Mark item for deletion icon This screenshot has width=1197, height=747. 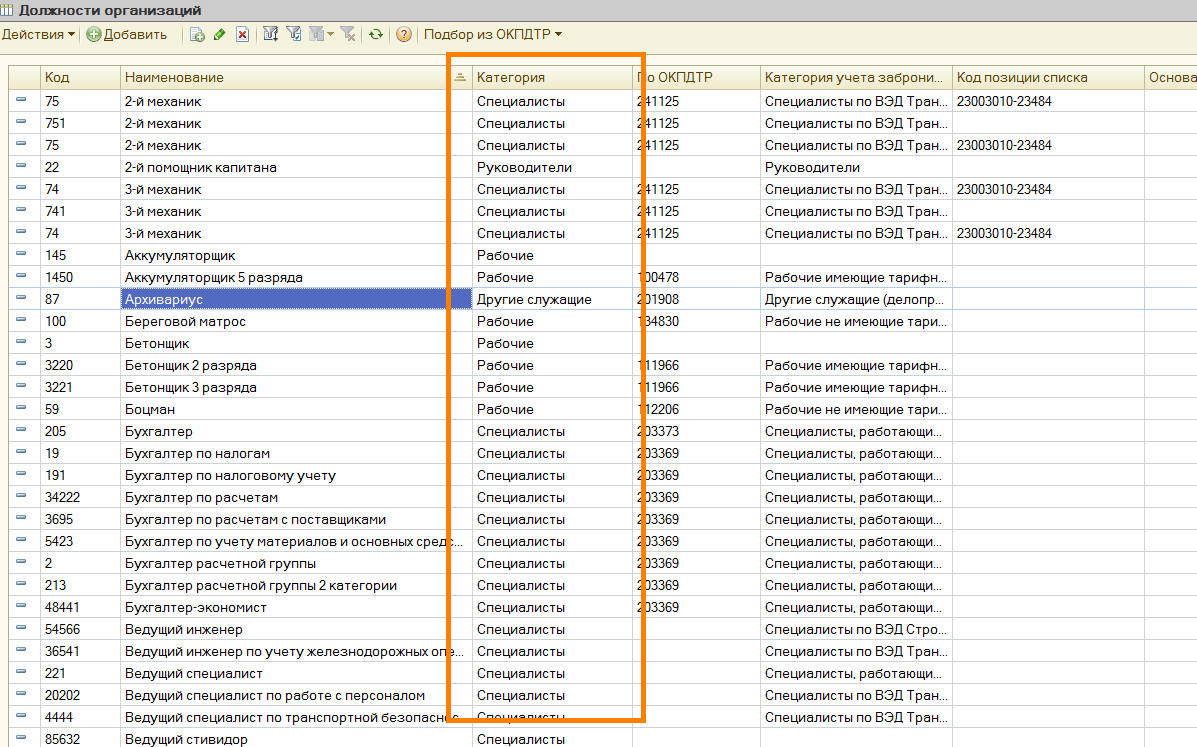click(242, 34)
